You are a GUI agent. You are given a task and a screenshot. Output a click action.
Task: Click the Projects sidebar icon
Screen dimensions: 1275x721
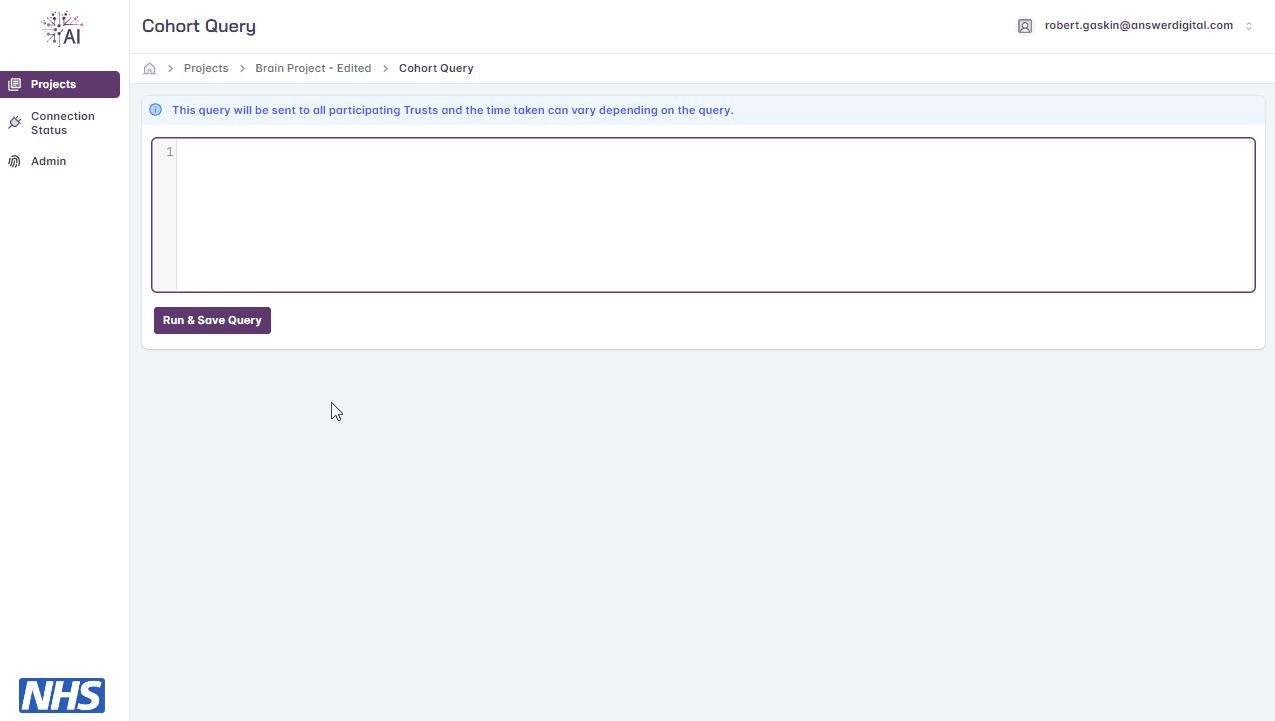14,84
